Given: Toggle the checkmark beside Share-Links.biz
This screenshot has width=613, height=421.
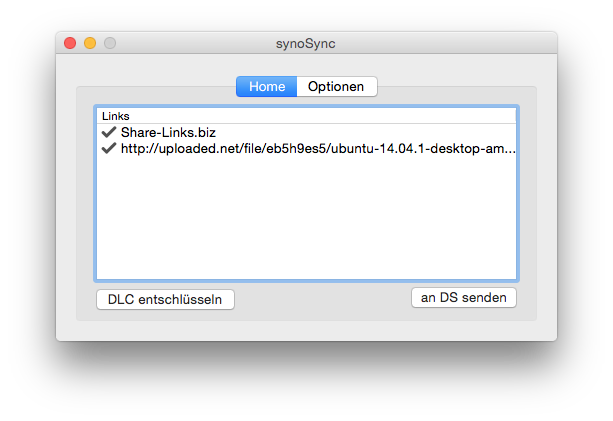Looking at the screenshot, I should pyautogui.click(x=109, y=132).
